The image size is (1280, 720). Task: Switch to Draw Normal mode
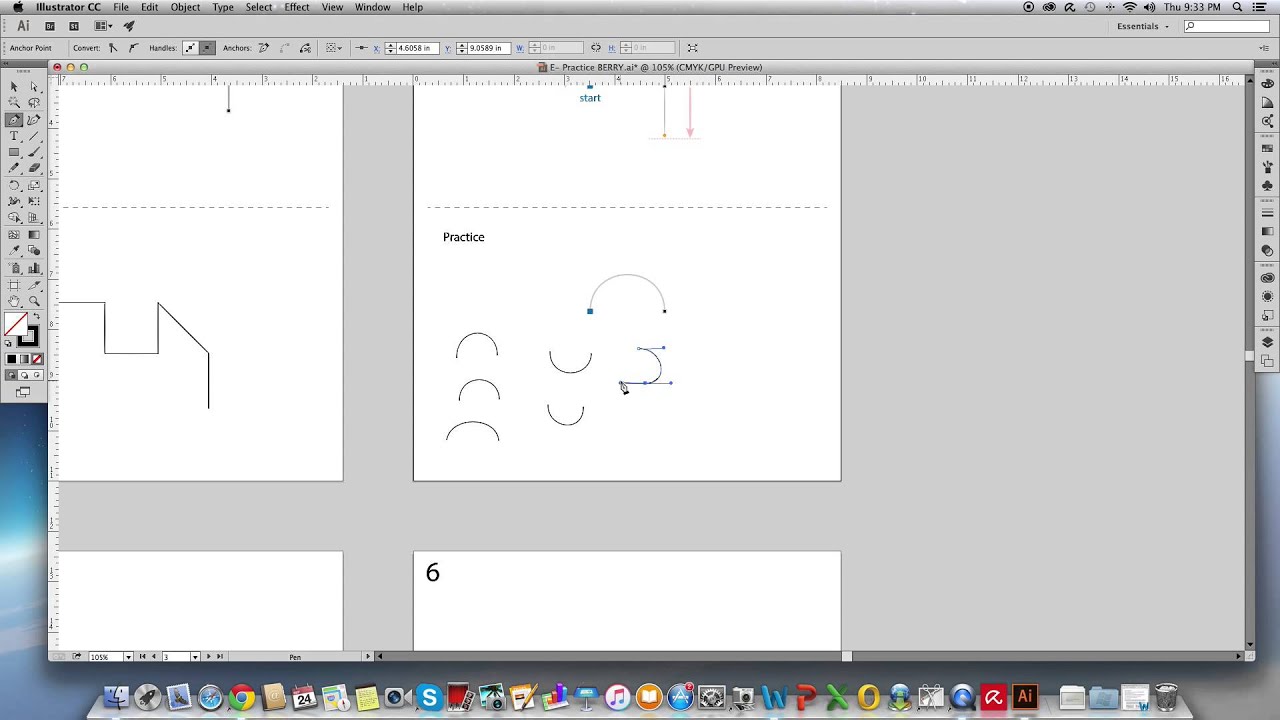click(11, 375)
